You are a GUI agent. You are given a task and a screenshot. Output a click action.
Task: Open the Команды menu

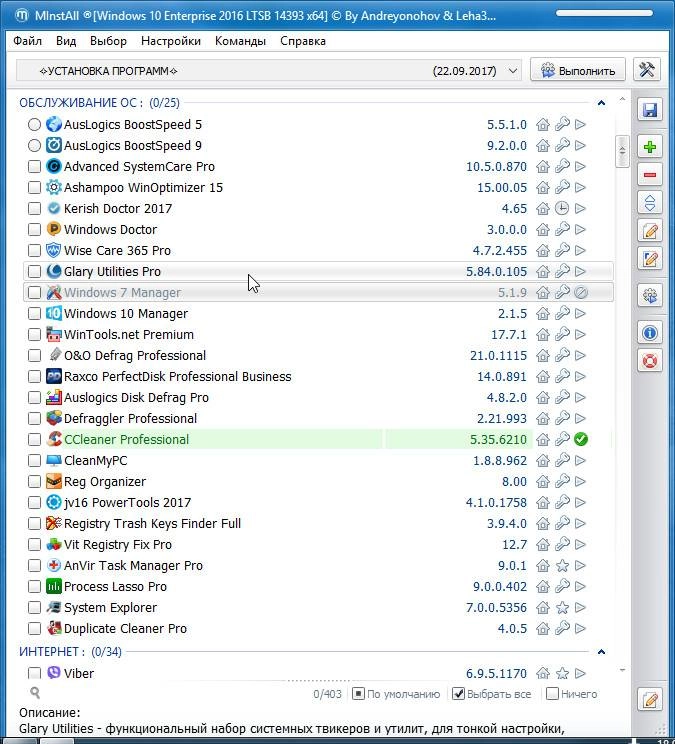240,41
